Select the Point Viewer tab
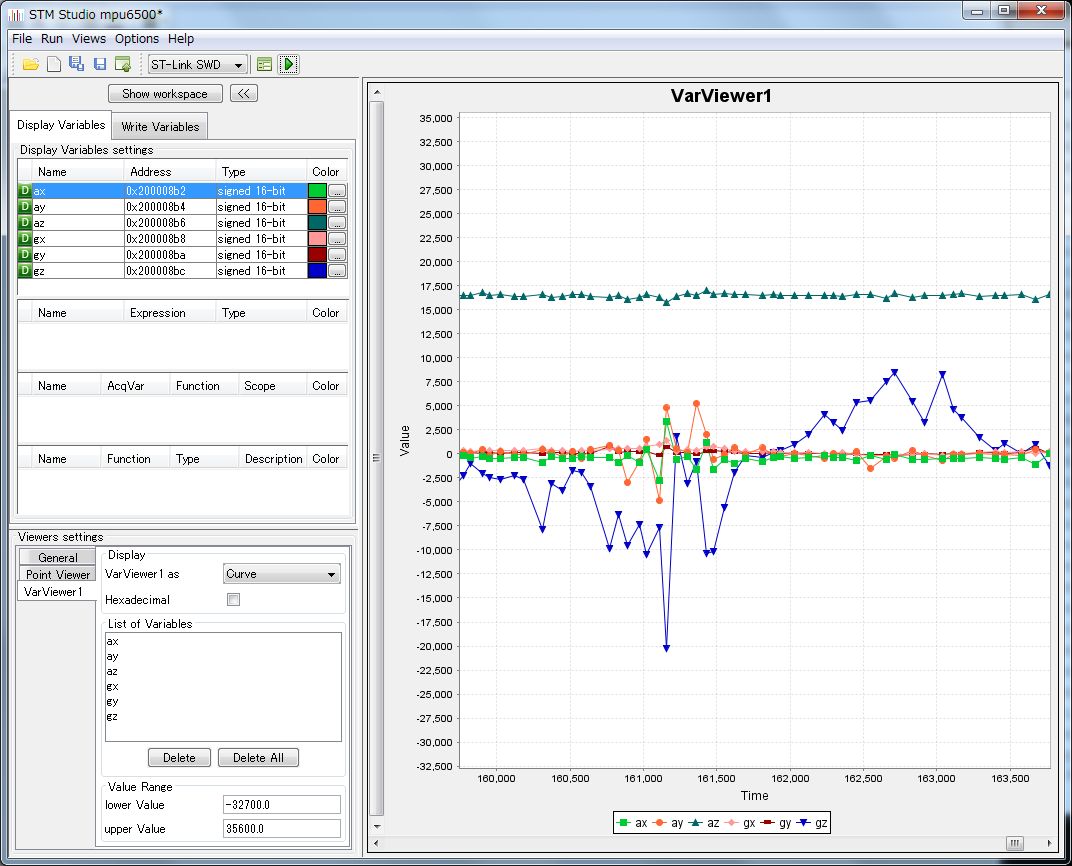Image resolution: width=1072 pixels, height=866 pixels. click(x=58, y=574)
